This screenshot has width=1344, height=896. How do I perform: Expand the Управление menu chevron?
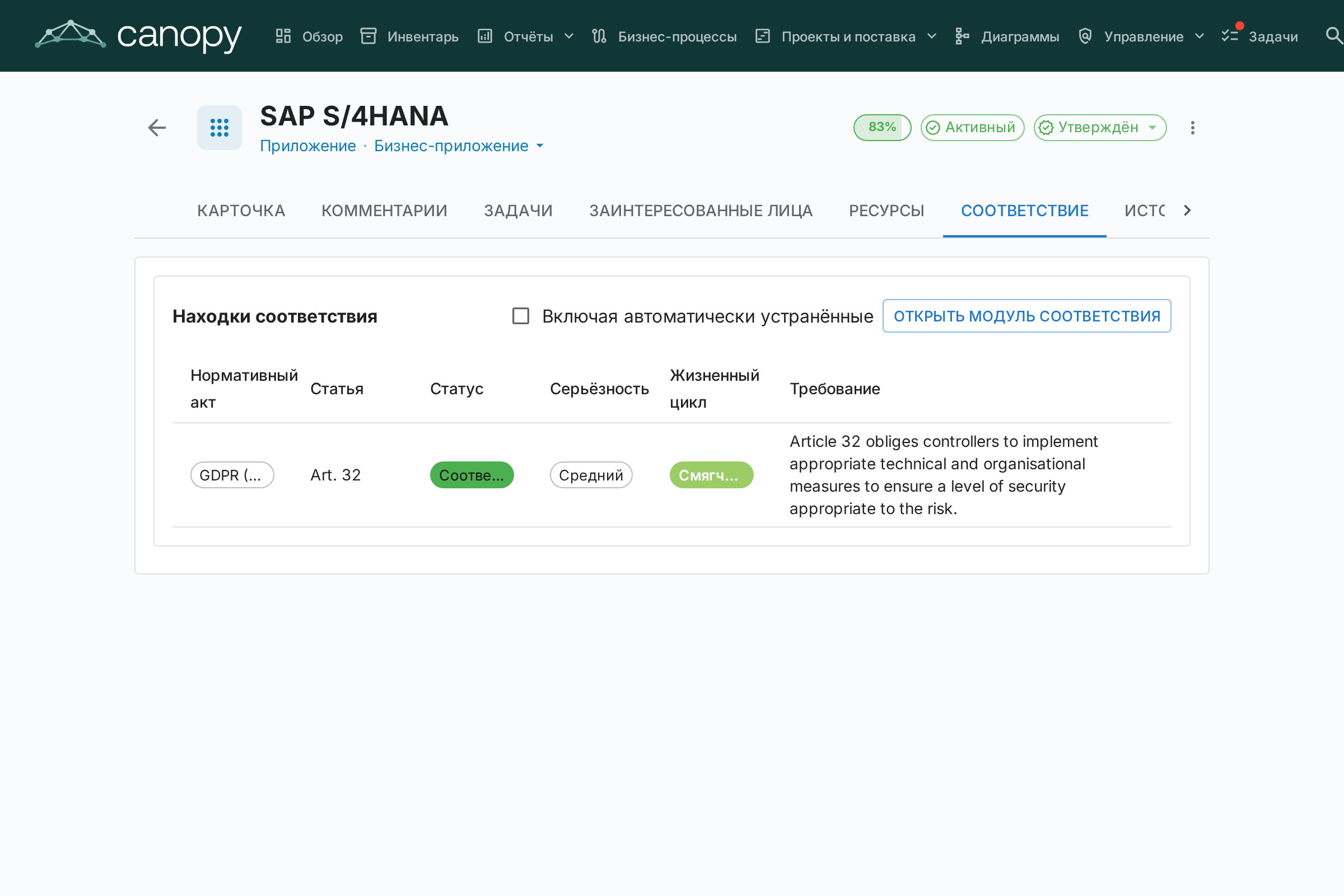pos(1200,36)
